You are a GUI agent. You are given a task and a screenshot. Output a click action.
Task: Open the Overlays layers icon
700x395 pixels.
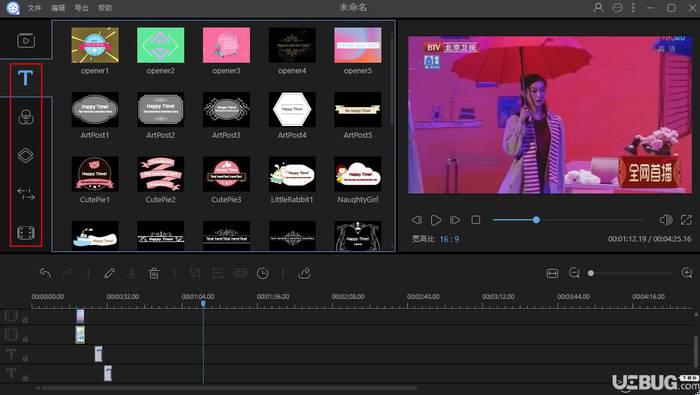click(25, 155)
